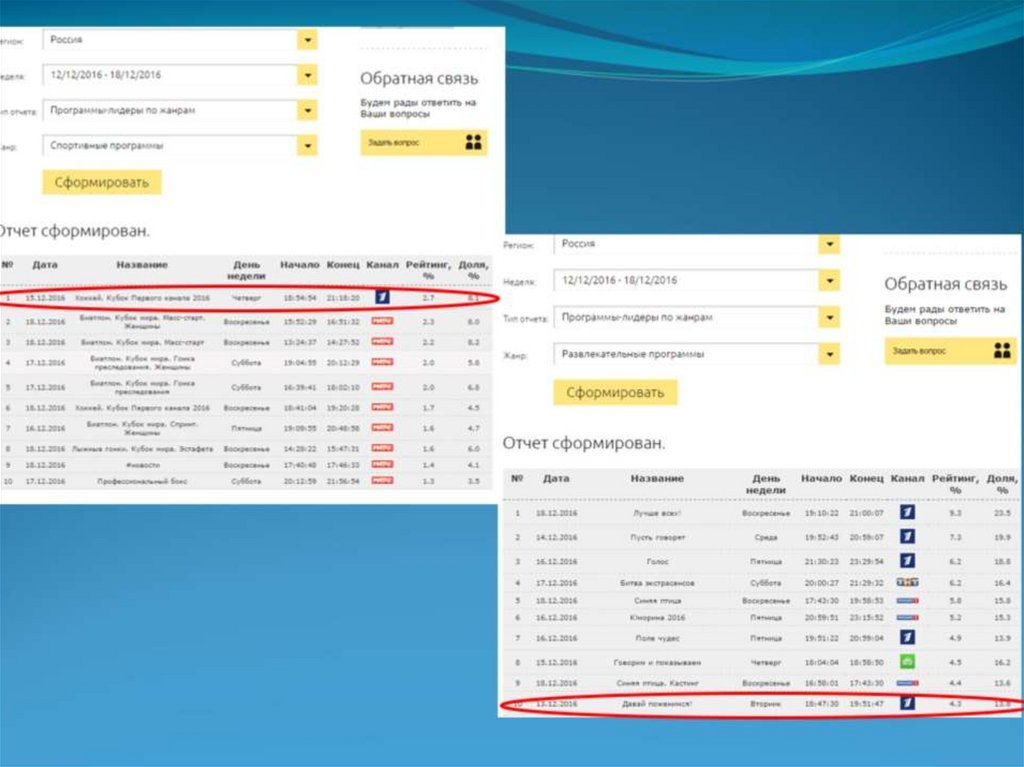
Task: Click Начало column header in entertainment table
Action: [821, 478]
